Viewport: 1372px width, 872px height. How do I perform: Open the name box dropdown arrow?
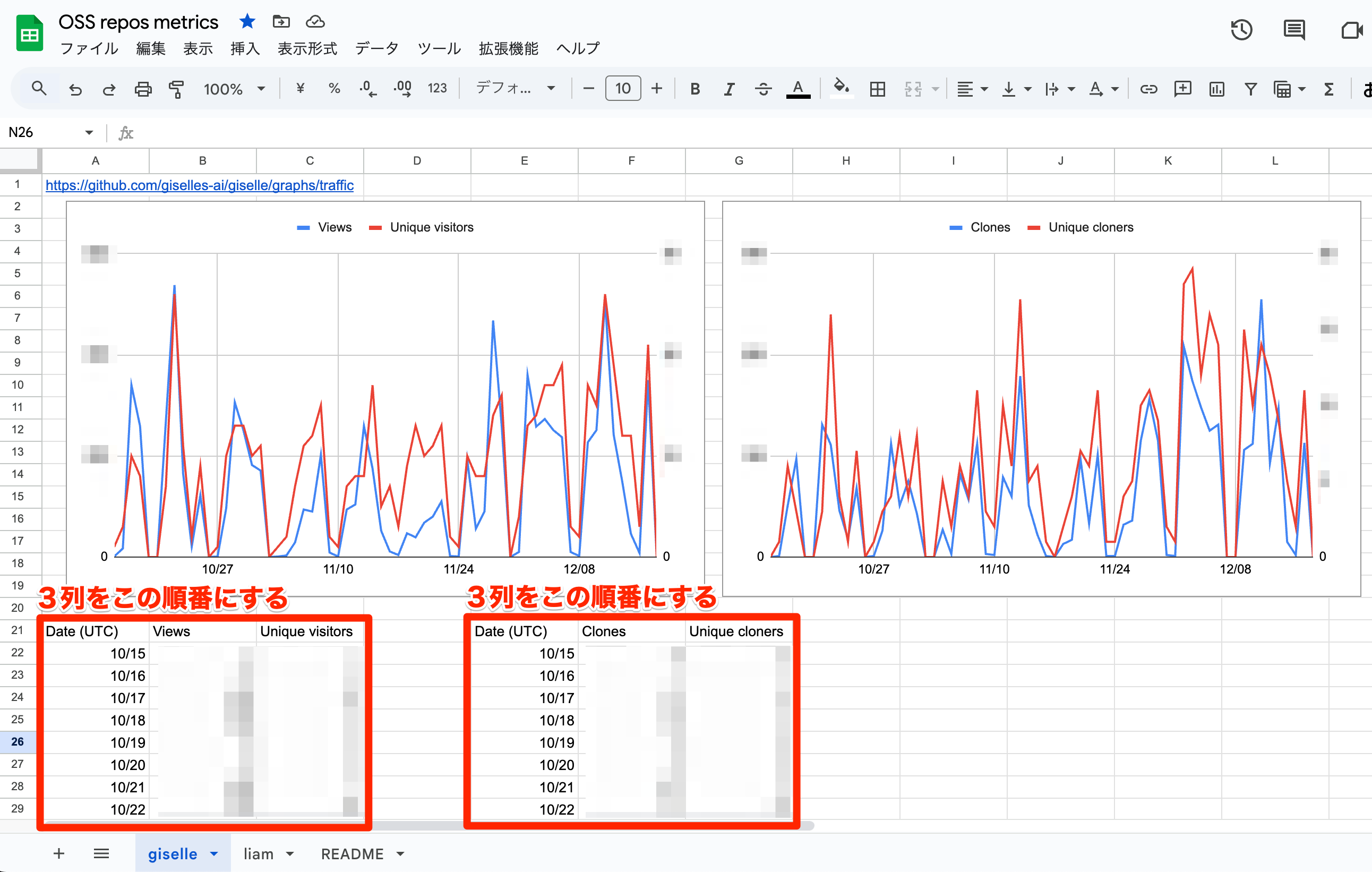point(89,133)
